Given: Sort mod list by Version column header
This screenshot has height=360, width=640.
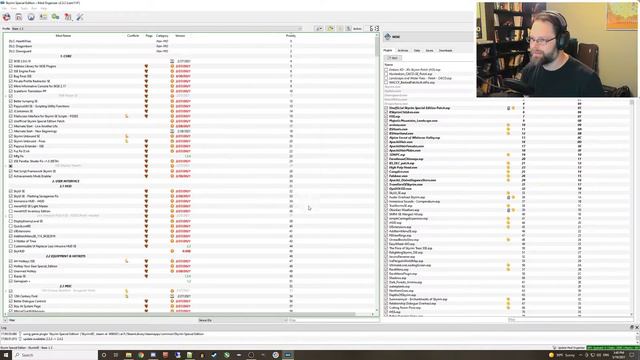Looking at the screenshot, I should click(180, 36).
